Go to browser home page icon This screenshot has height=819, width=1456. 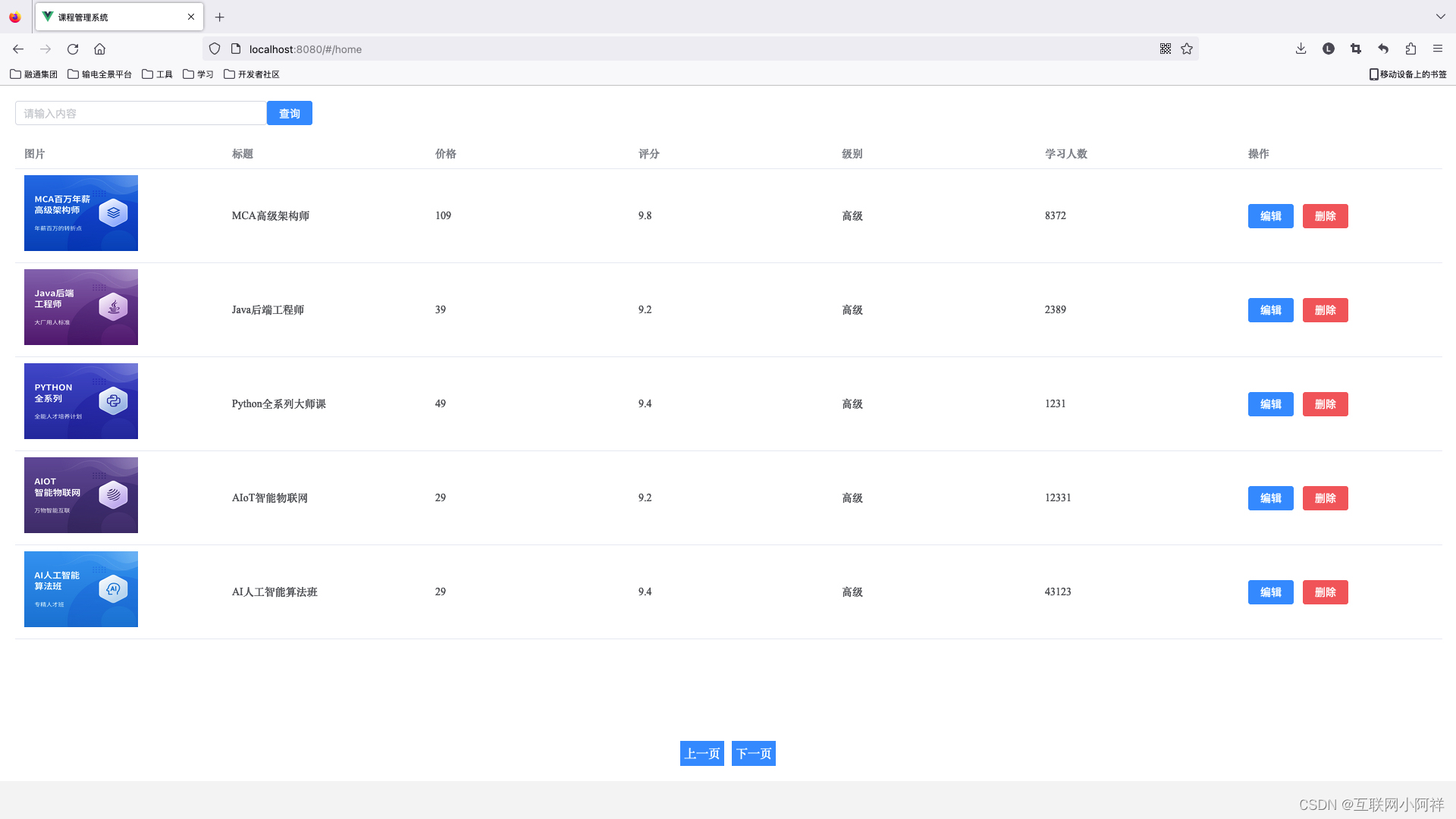click(x=99, y=49)
